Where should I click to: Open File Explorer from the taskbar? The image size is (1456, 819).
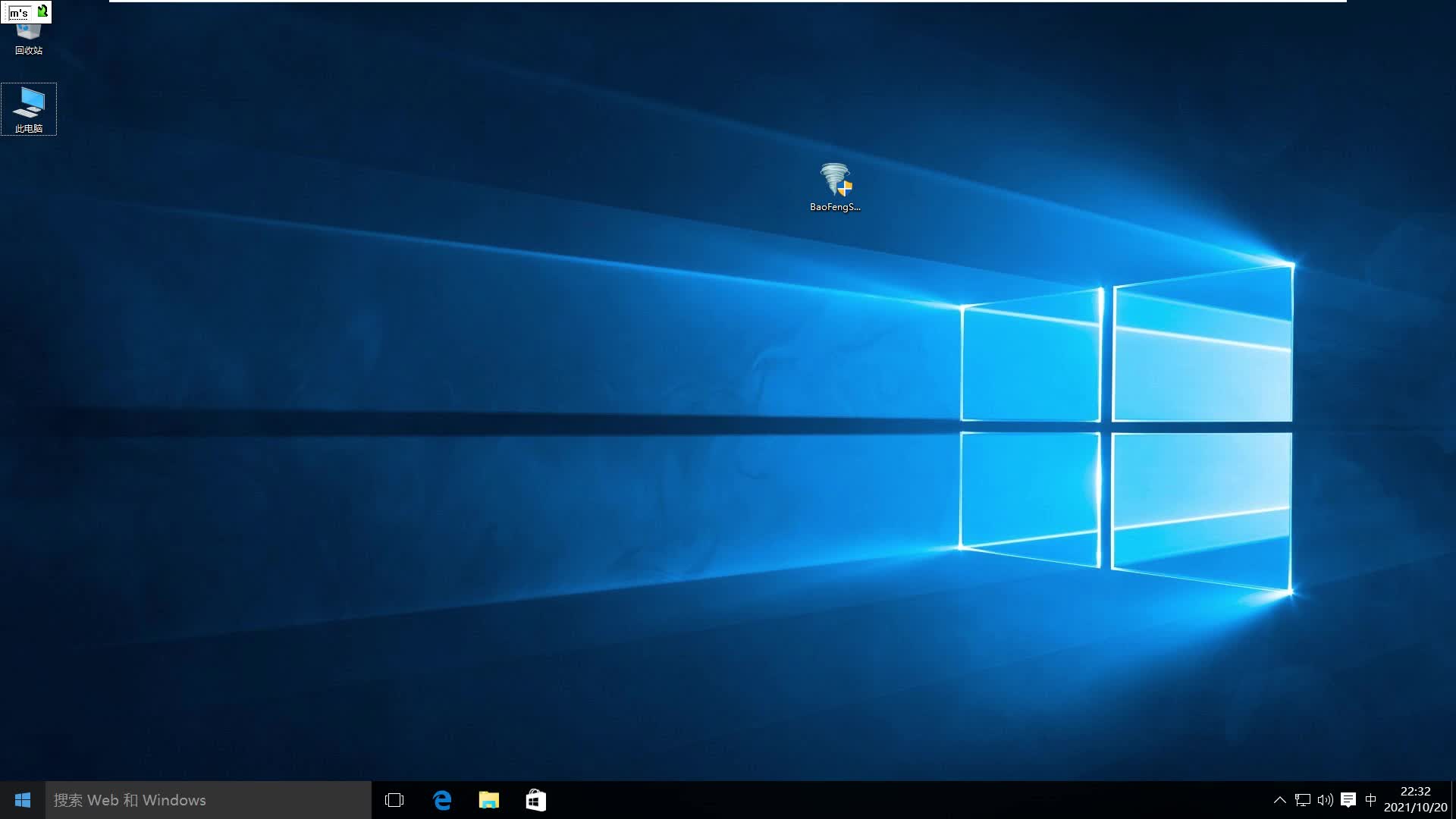(489, 800)
